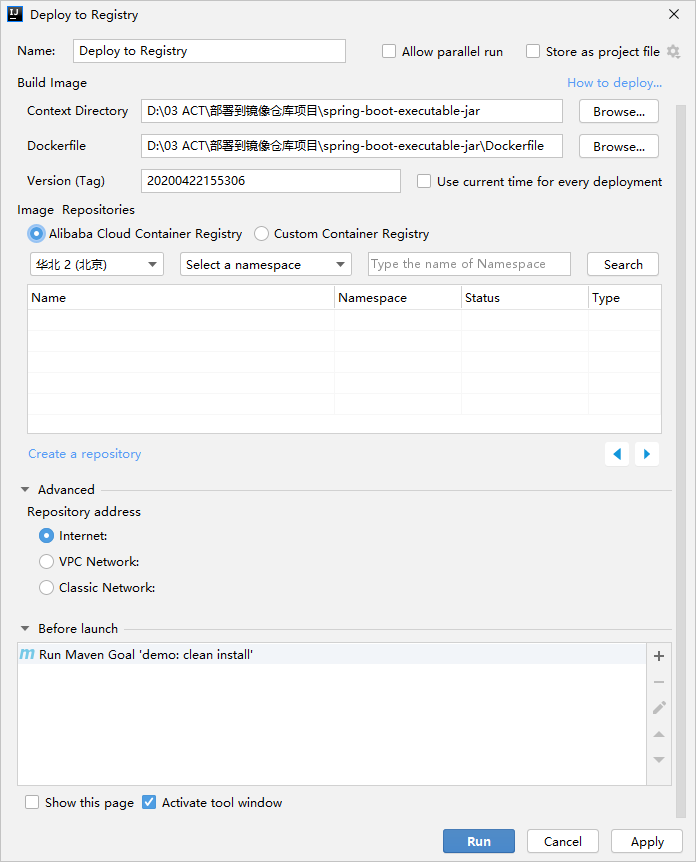The height and width of the screenshot is (862, 696).
Task: Enable Allow parallel run
Action: pyautogui.click(x=389, y=51)
